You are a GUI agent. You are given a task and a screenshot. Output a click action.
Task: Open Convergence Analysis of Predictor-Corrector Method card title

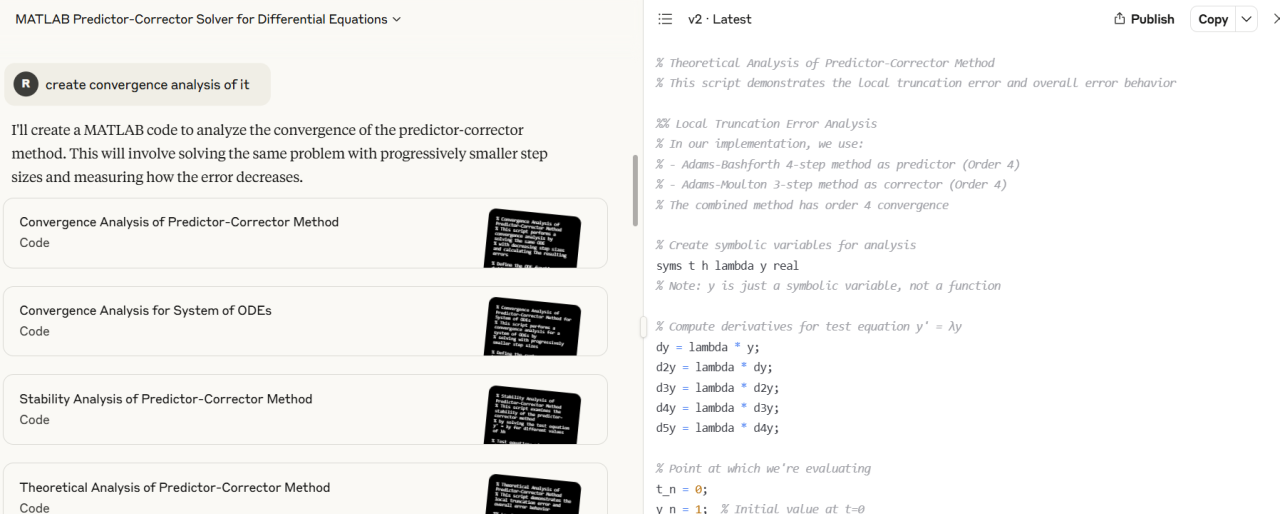click(179, 222)
